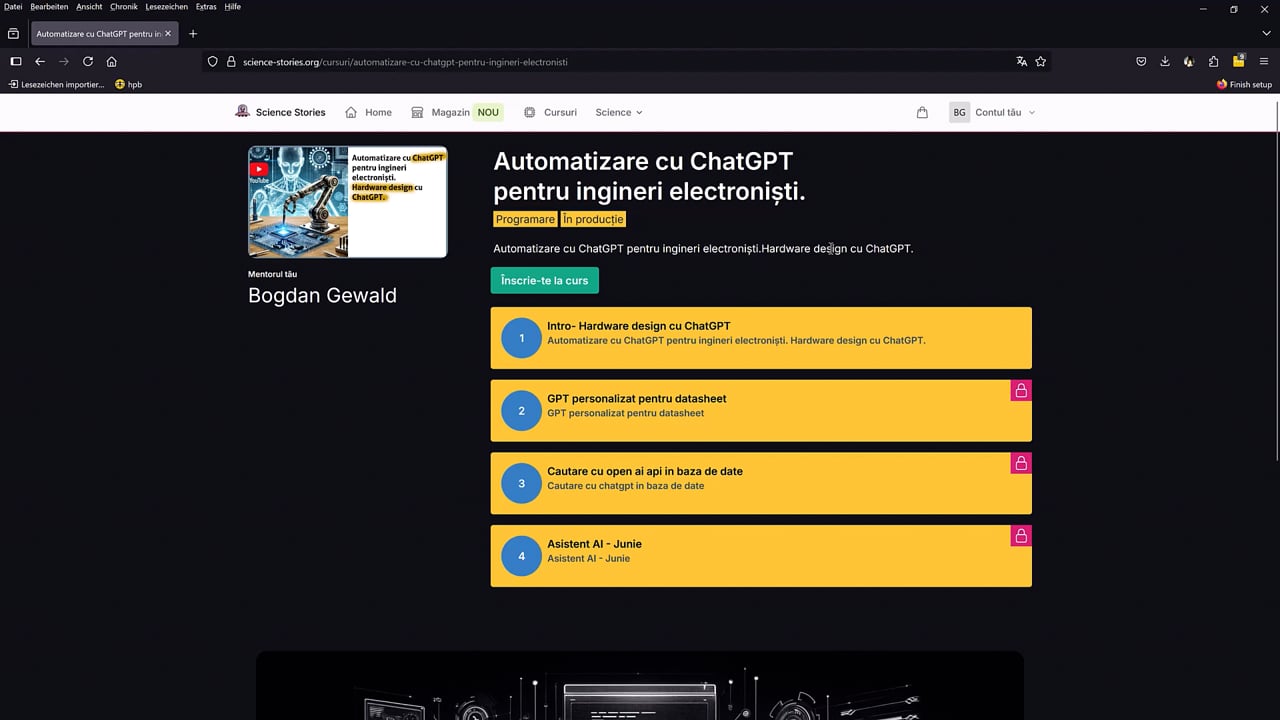Expand the Science dropdown menu
Viewport: 1280px width, 720px height.
(619, 112)
